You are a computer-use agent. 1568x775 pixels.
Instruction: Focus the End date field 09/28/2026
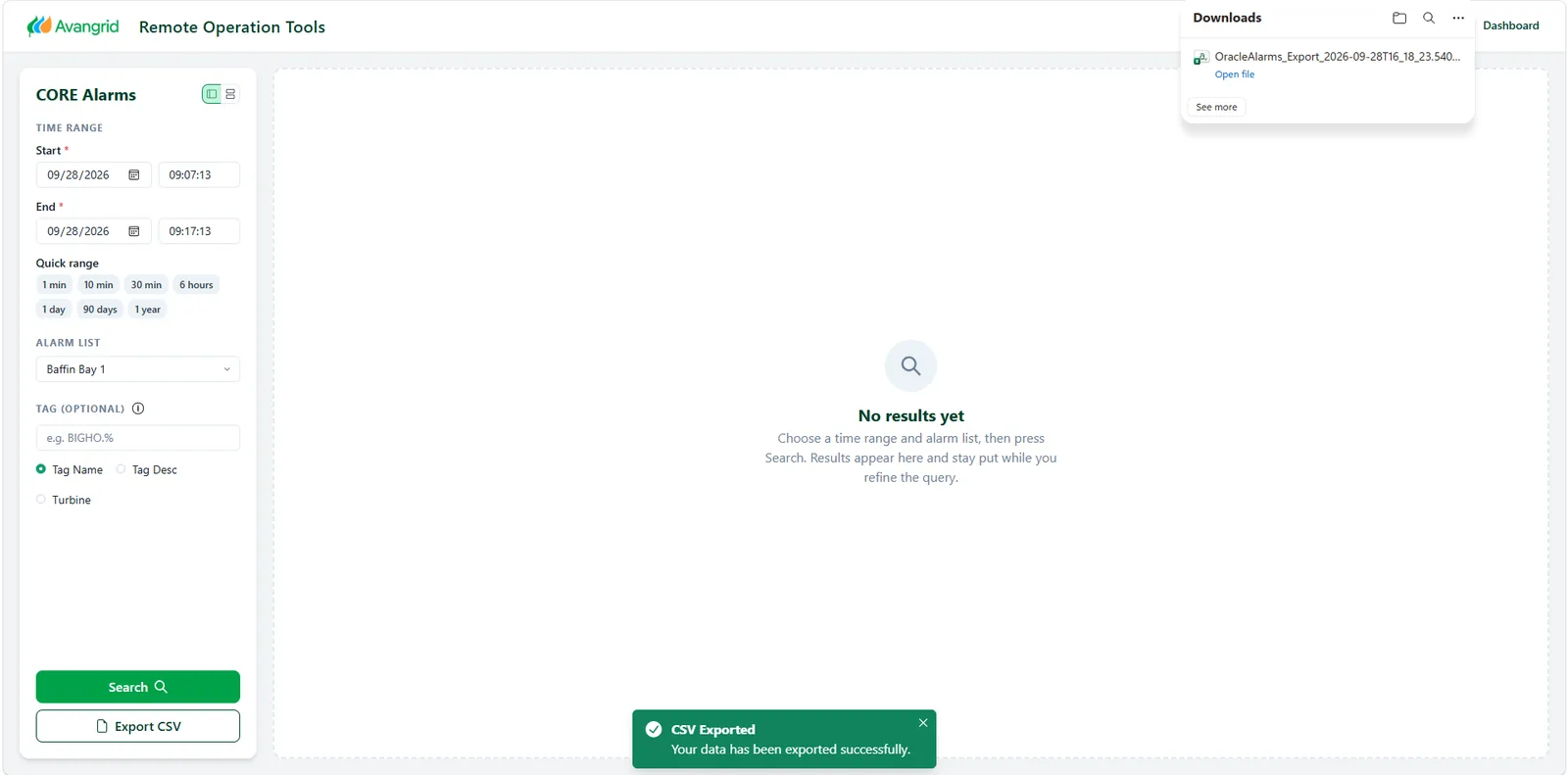click(x=94, y=231)
